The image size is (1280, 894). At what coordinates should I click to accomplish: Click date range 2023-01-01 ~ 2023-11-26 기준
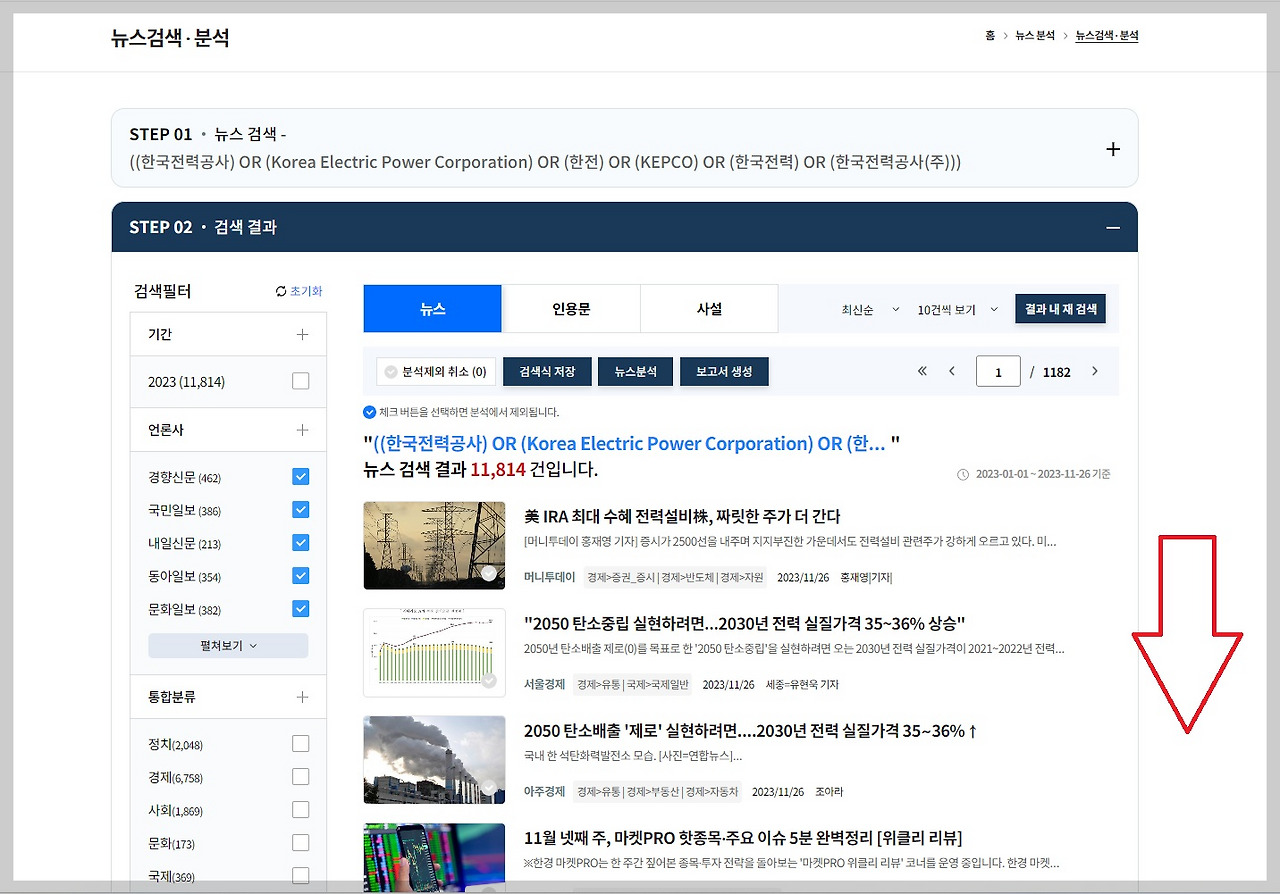coord(1043,474)
